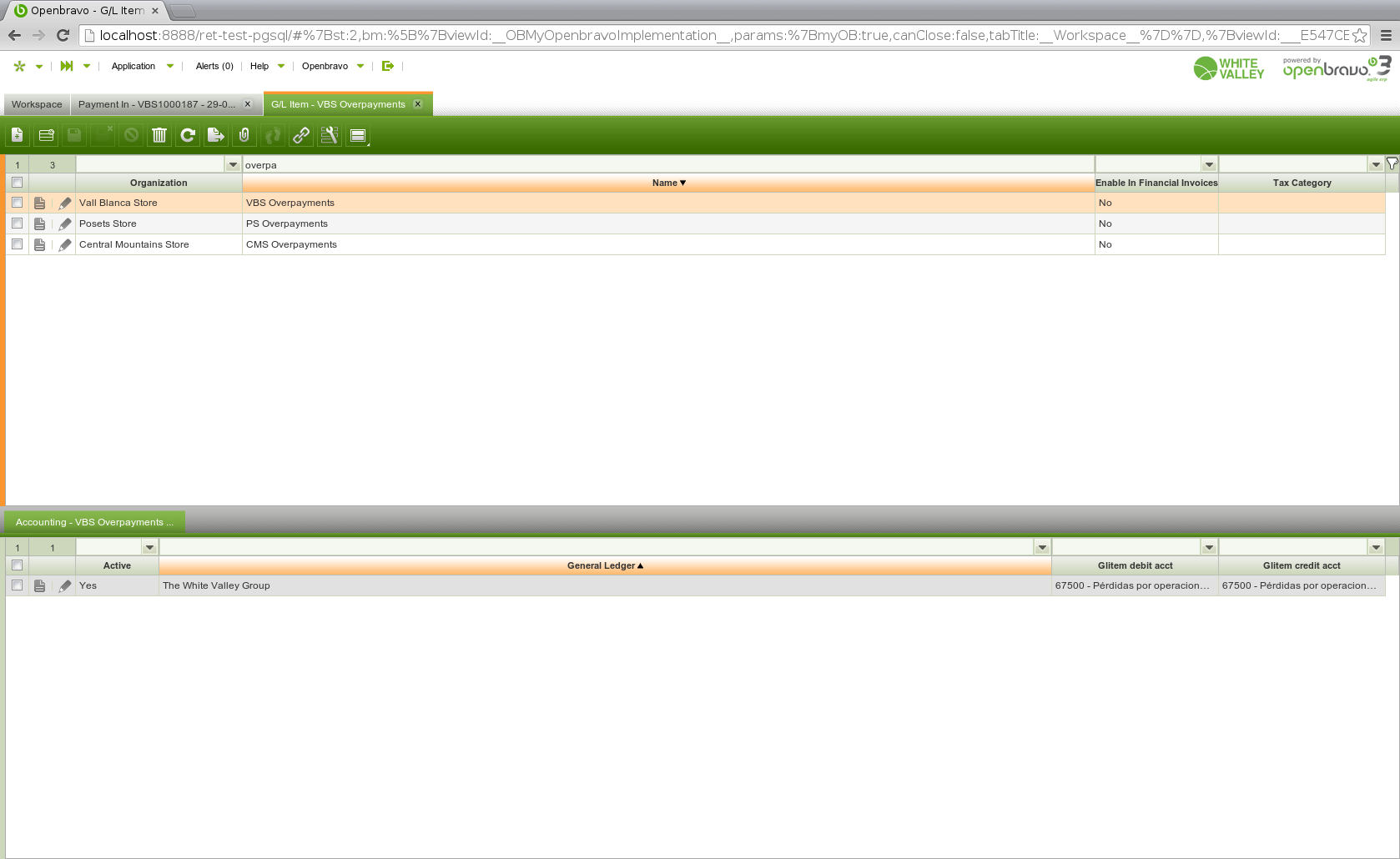Click the Export to spreadsheet icon
1400x859 pixels.
(x=216, y=135)
